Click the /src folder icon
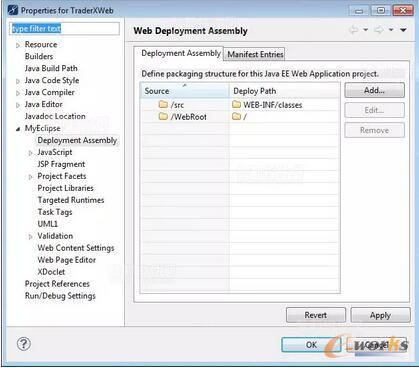 (163, 105)
